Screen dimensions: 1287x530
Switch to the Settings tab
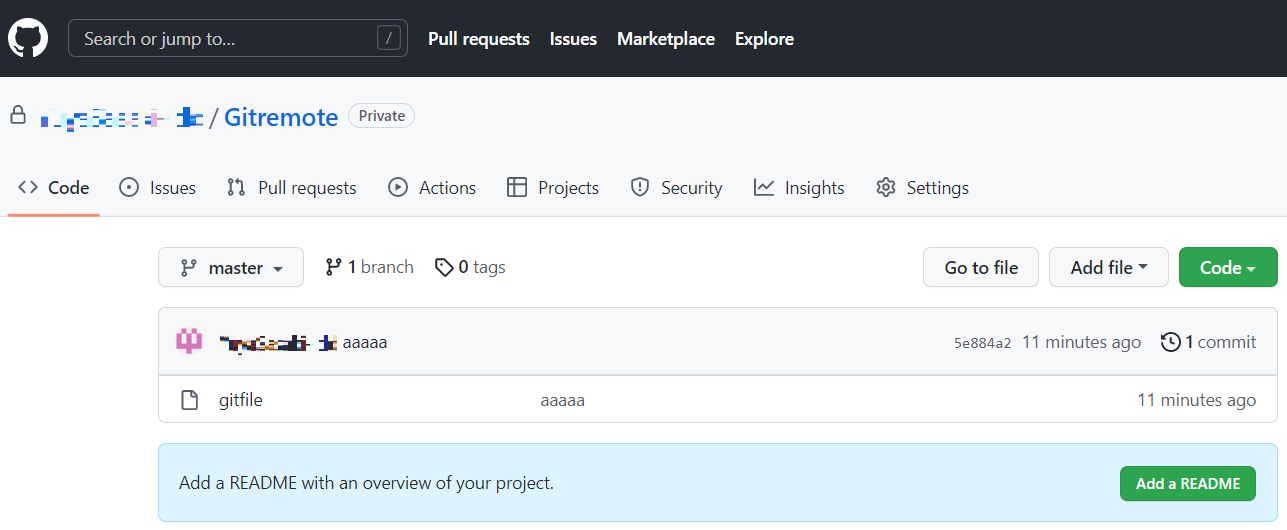[922, 187]
